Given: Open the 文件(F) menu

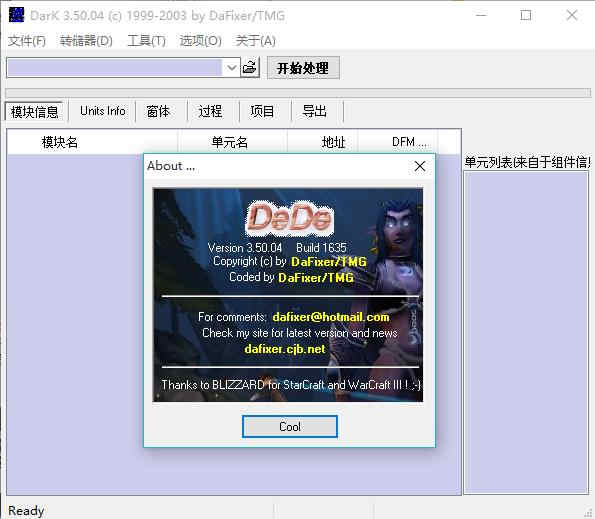Looking at the screenshot, I should [x=27, y=41].
